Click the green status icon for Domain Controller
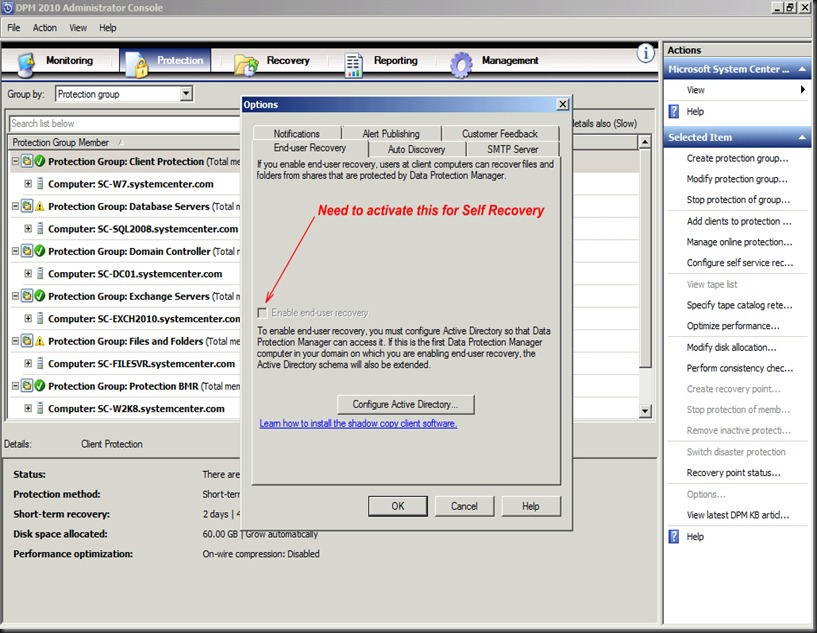Image resolution: width=817 pixels, height=633 pixels. coord(40,251)
